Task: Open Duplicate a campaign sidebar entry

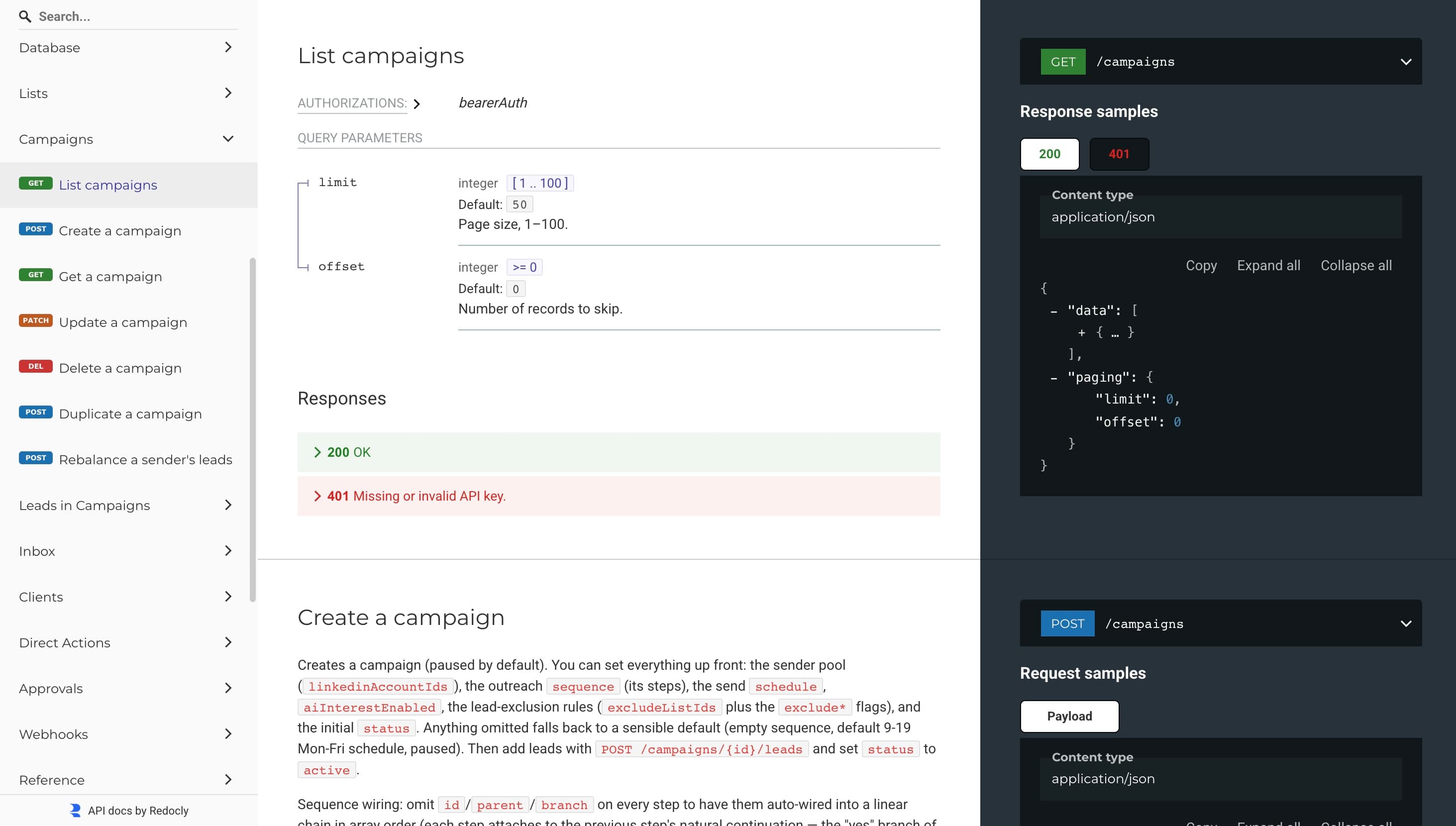Action: [128, 413]
